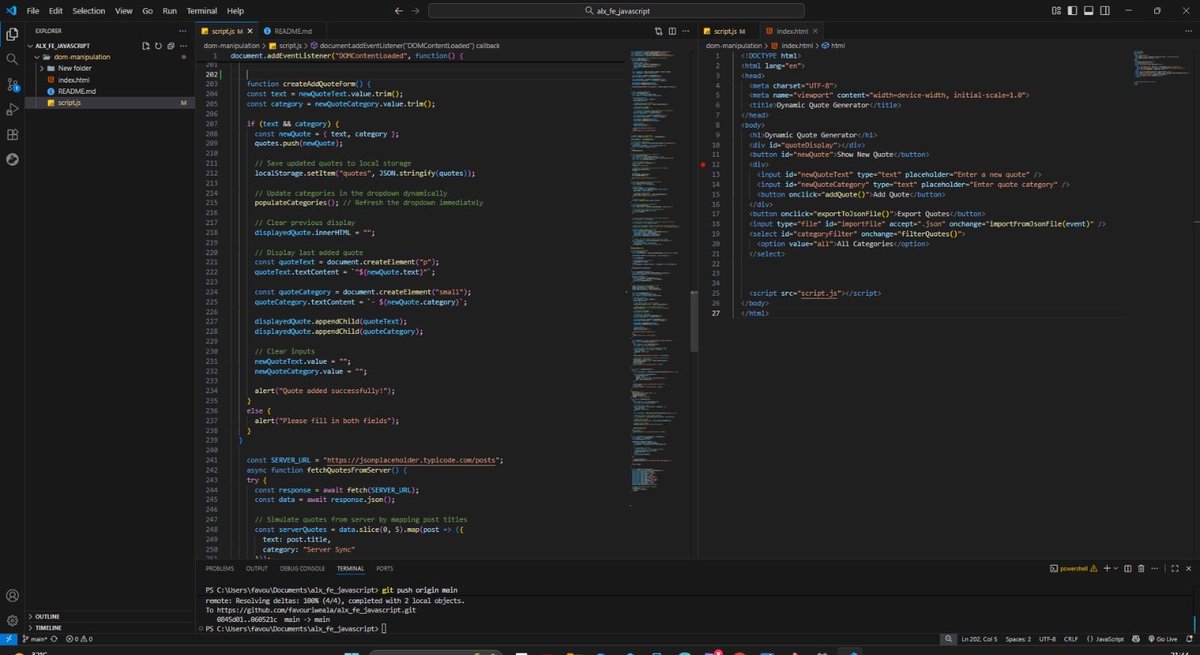Close the script.js tab in left editor
The width and height of the screenshot is (1200, 655).
[251, 32]
